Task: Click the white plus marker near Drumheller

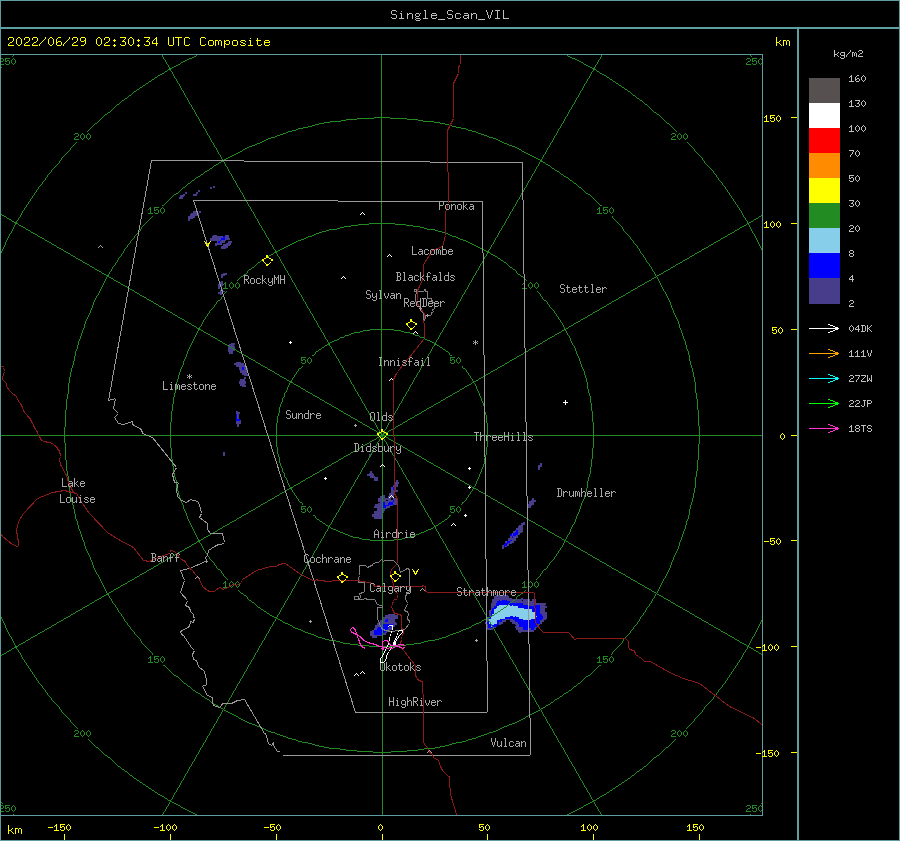Action: tap(565, 402)
